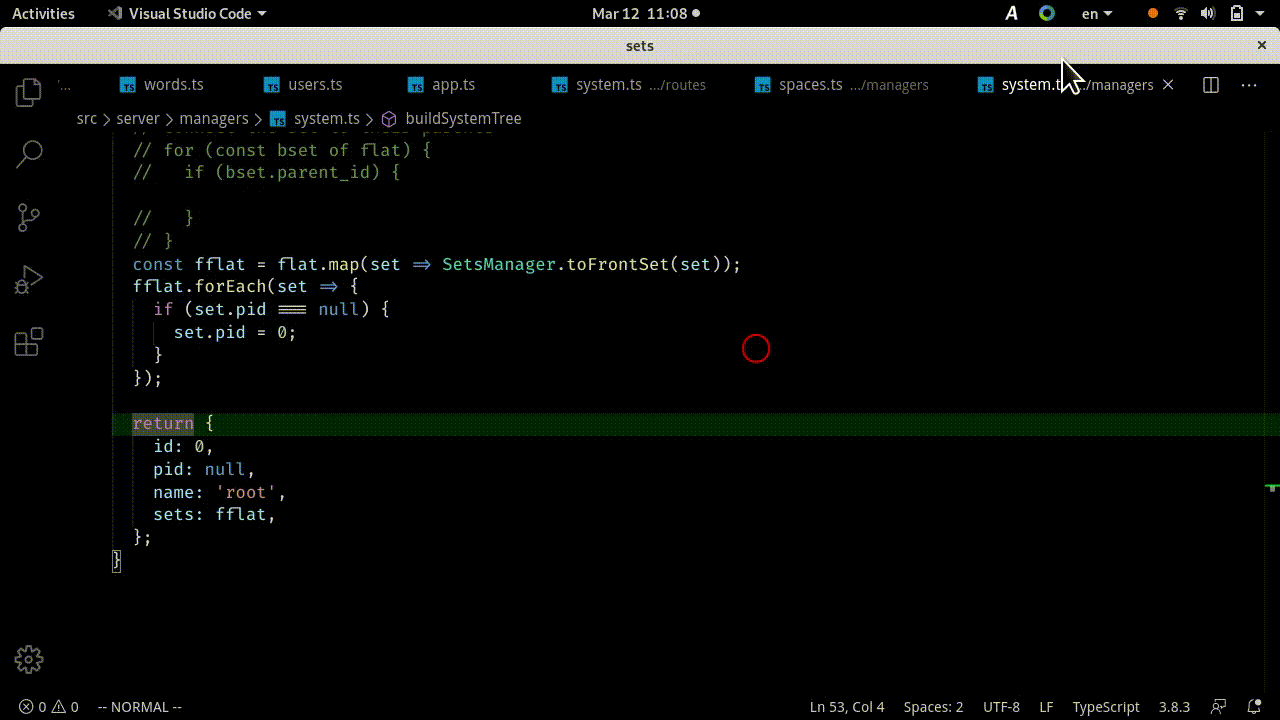Click the managers breadcrumb
The width and height of the screenshot is (1280, 720).
click(x=213, y=118)
